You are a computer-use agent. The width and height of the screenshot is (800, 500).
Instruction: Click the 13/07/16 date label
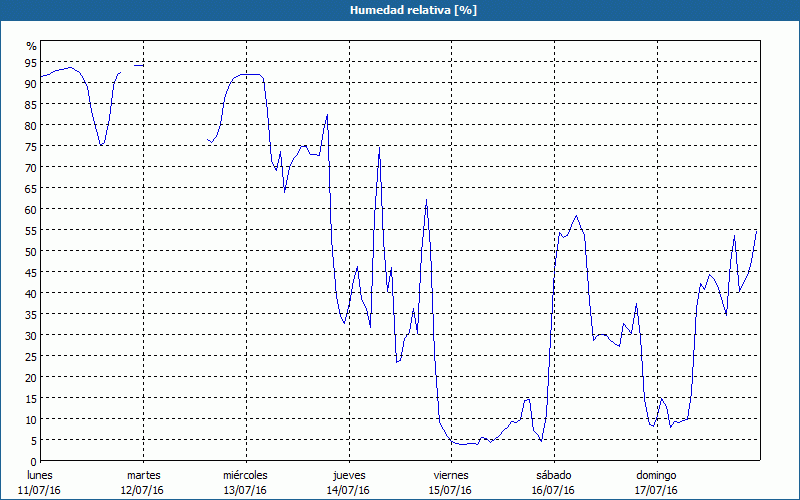click(x=245, y=490)
